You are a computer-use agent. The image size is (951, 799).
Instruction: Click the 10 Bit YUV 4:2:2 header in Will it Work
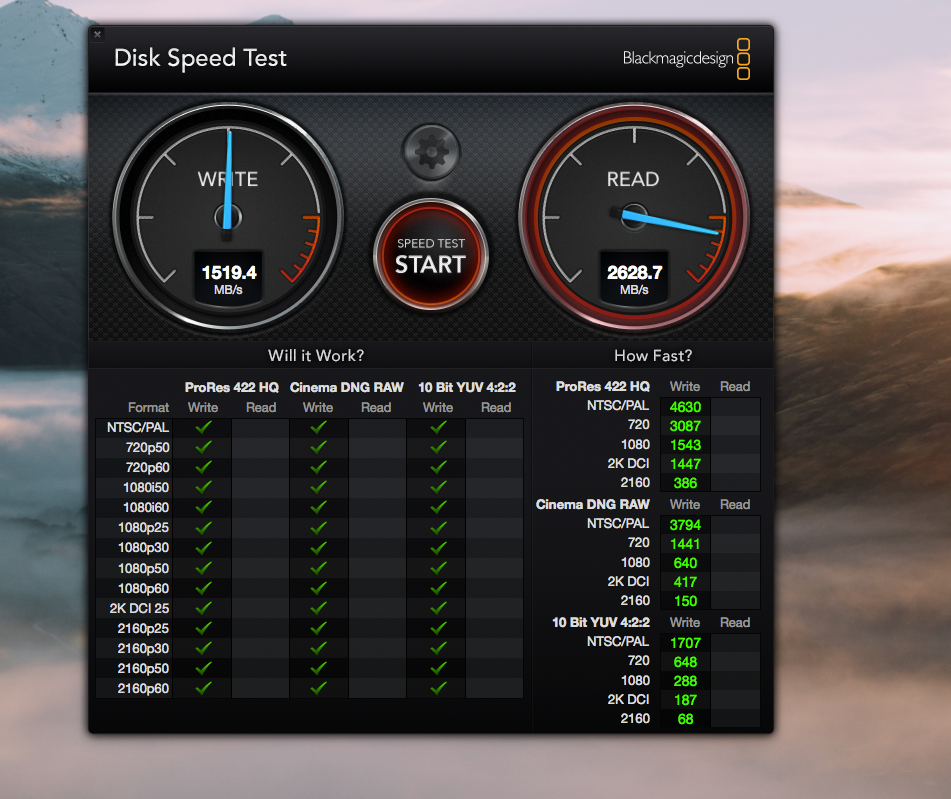click(467, 387)
